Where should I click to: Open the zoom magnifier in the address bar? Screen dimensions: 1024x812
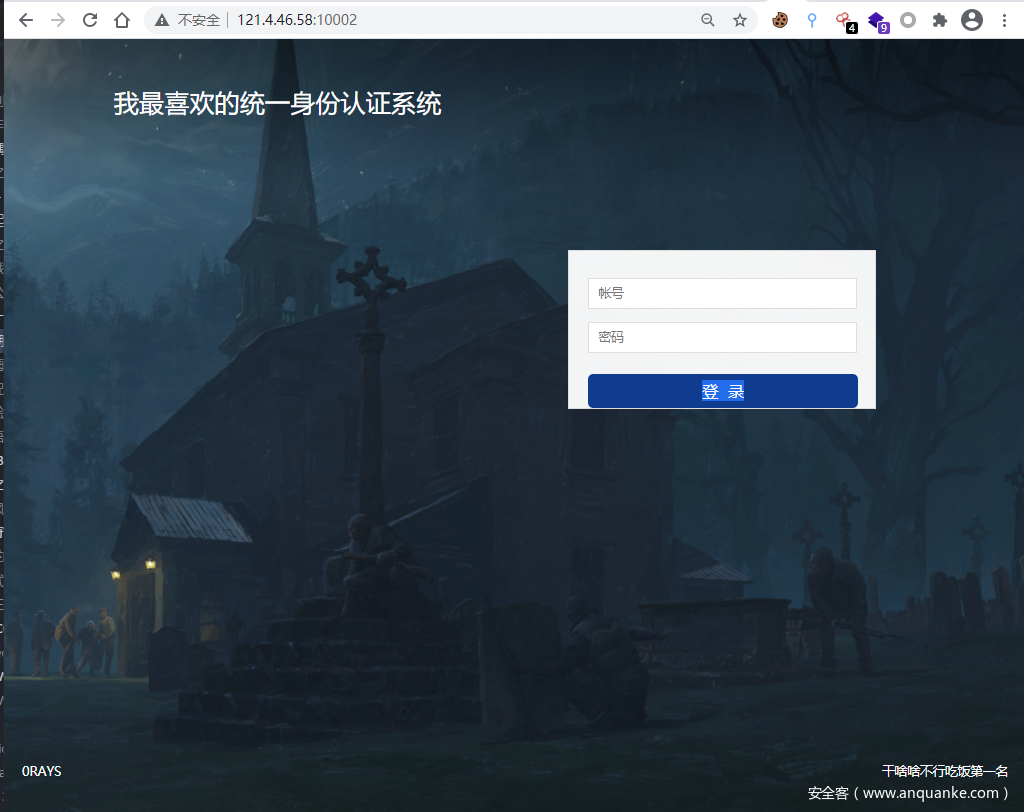click(x=708, y=20)
